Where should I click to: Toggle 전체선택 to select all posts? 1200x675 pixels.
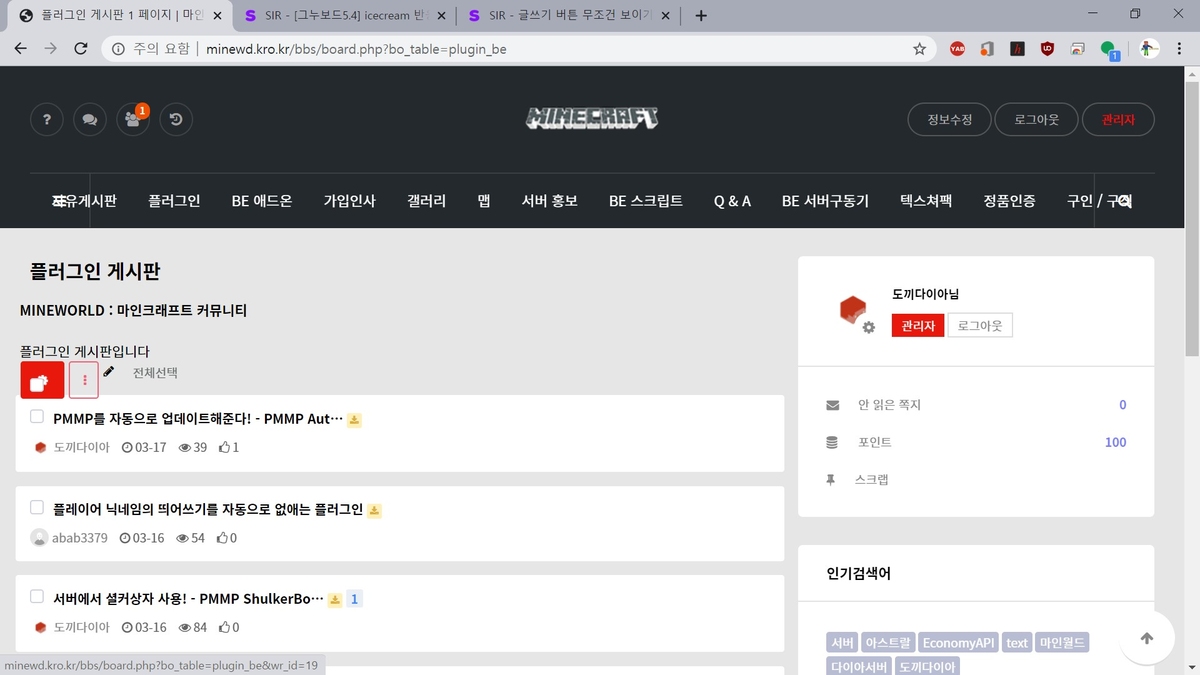pyautogui.click(x=155, y=372)
